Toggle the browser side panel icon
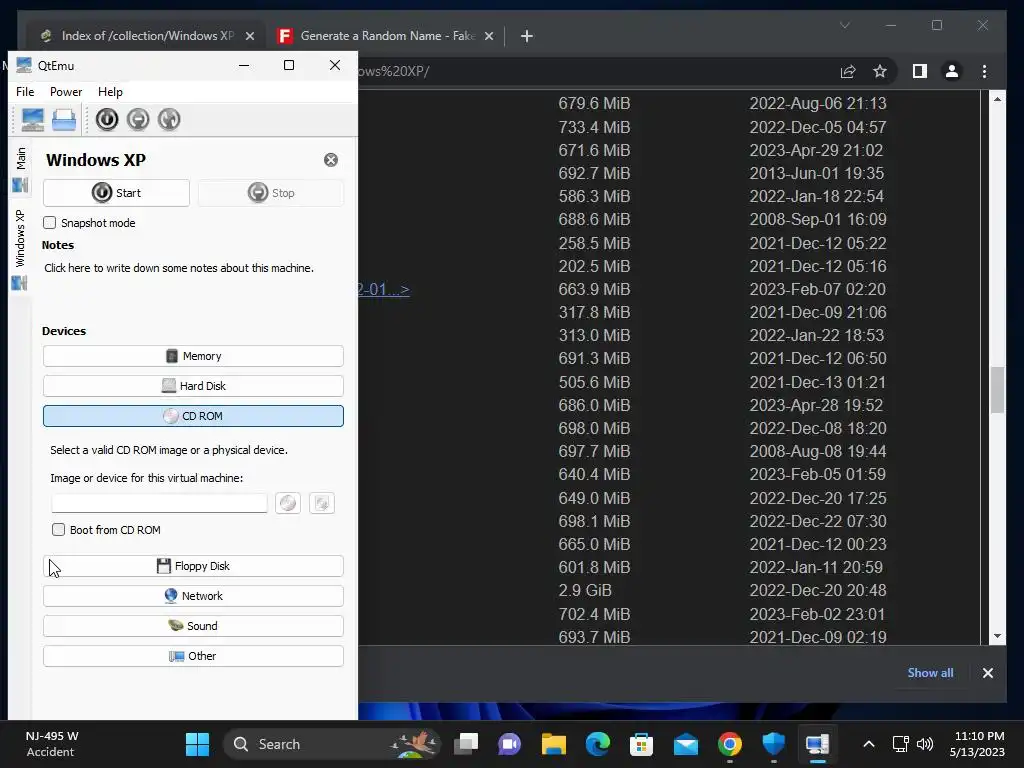The image size is (1024, 768). pyautogui.click(x=920, y=71)
